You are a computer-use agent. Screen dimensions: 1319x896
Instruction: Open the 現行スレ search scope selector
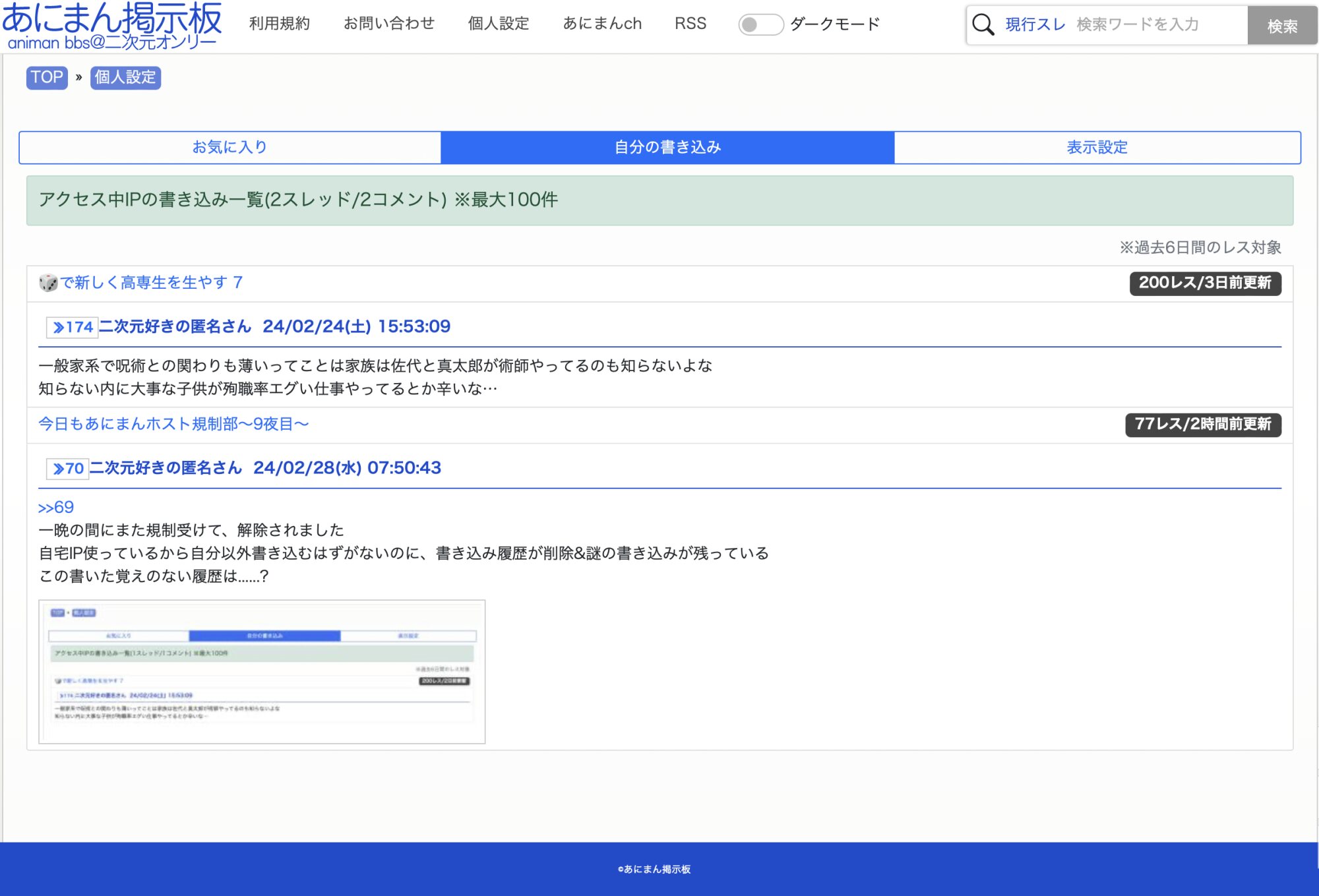tap(1035, 24)
